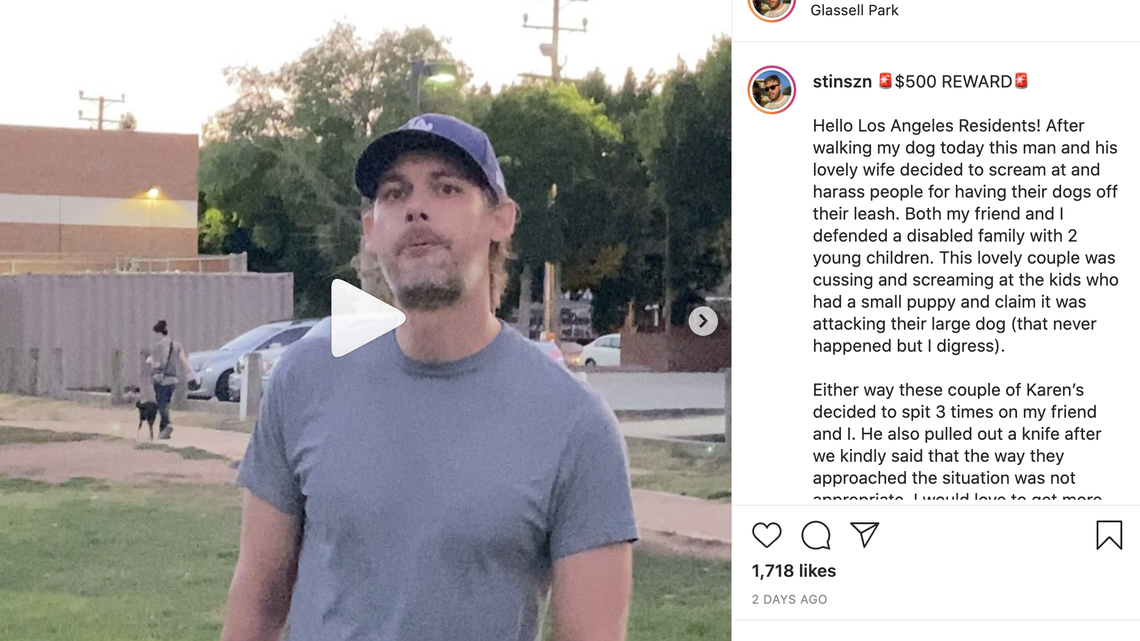Play the video in the post

click(367, 318)
